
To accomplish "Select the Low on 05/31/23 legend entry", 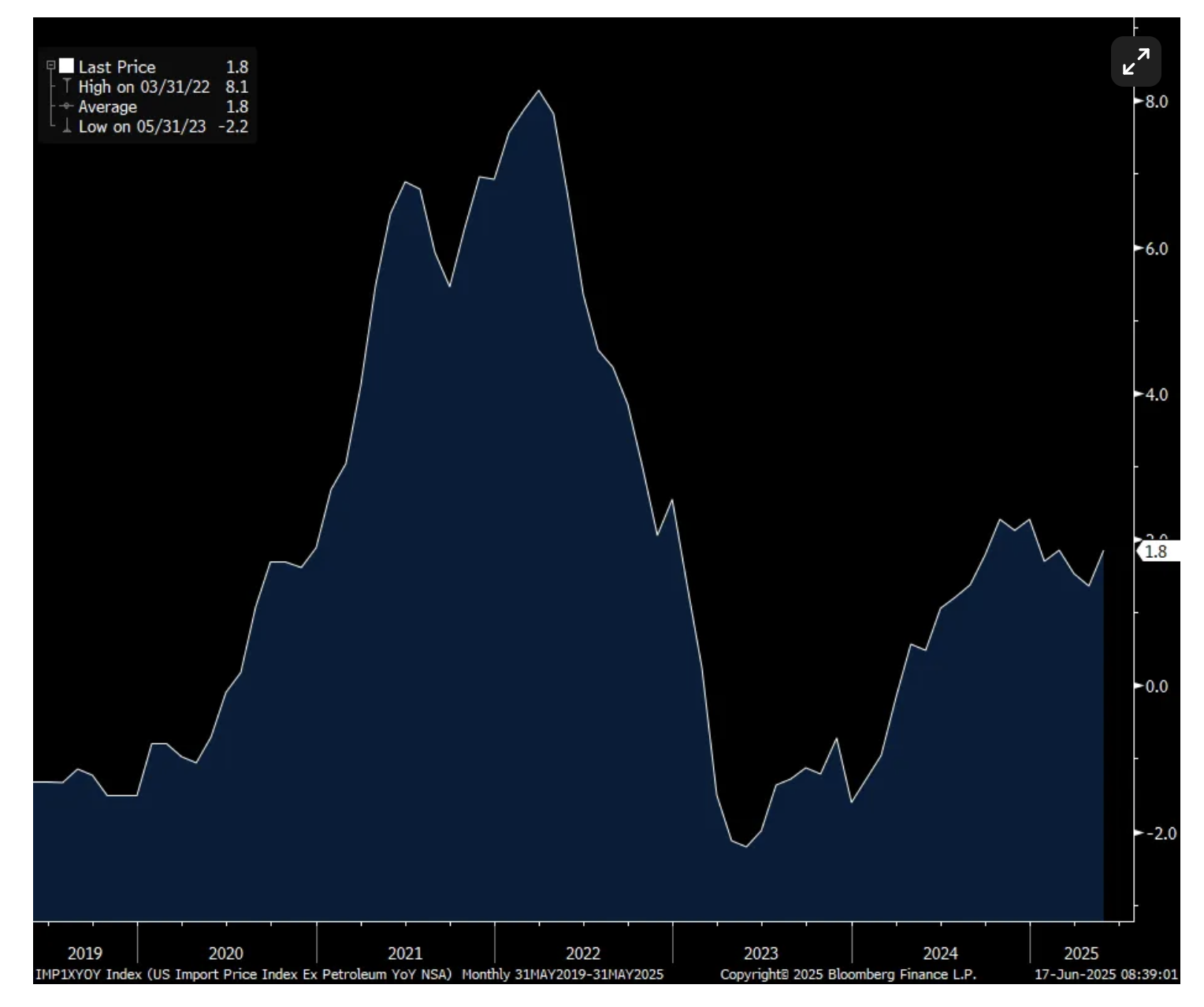I will pos(142,126).
